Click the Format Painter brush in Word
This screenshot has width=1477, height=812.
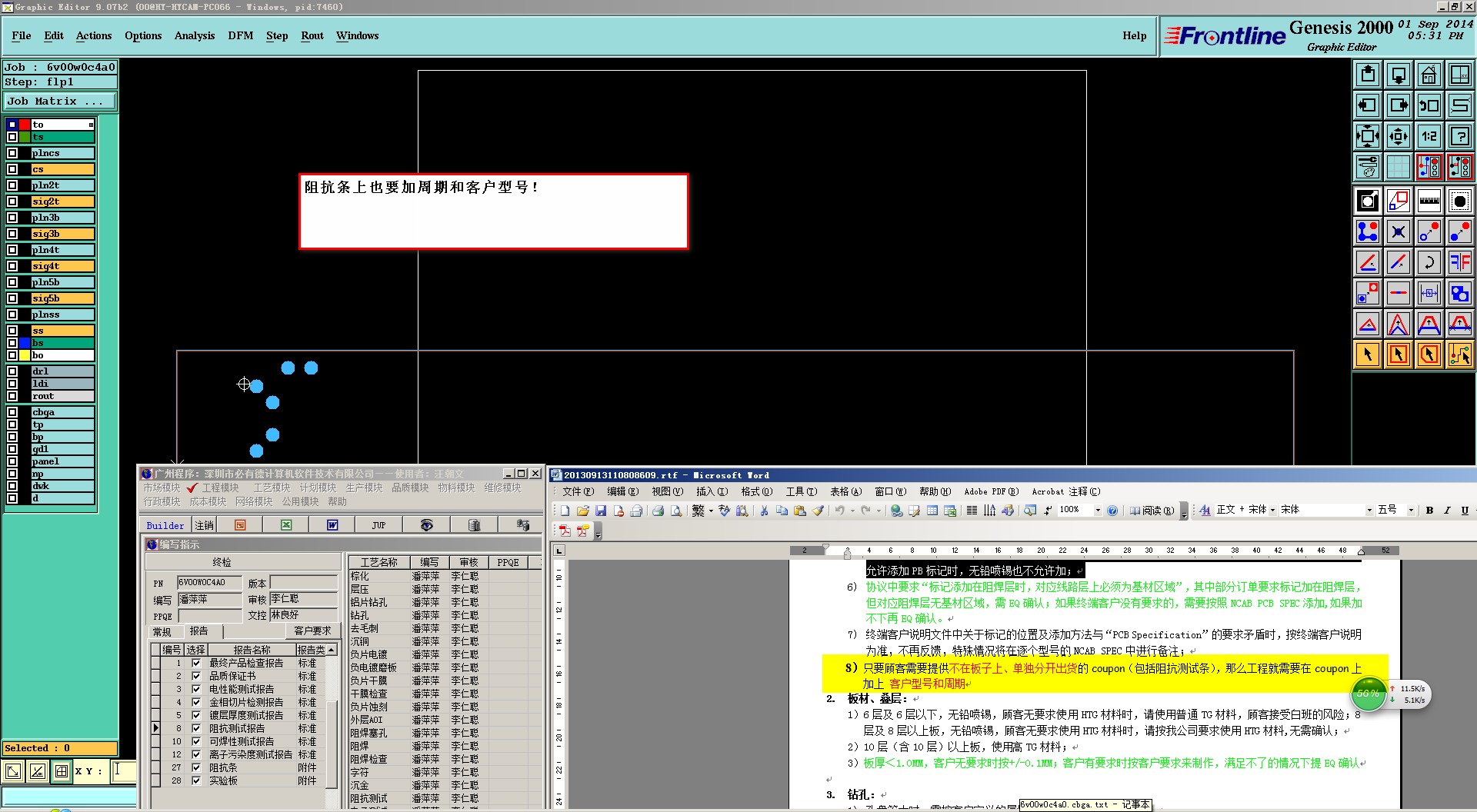coord(818,511)
